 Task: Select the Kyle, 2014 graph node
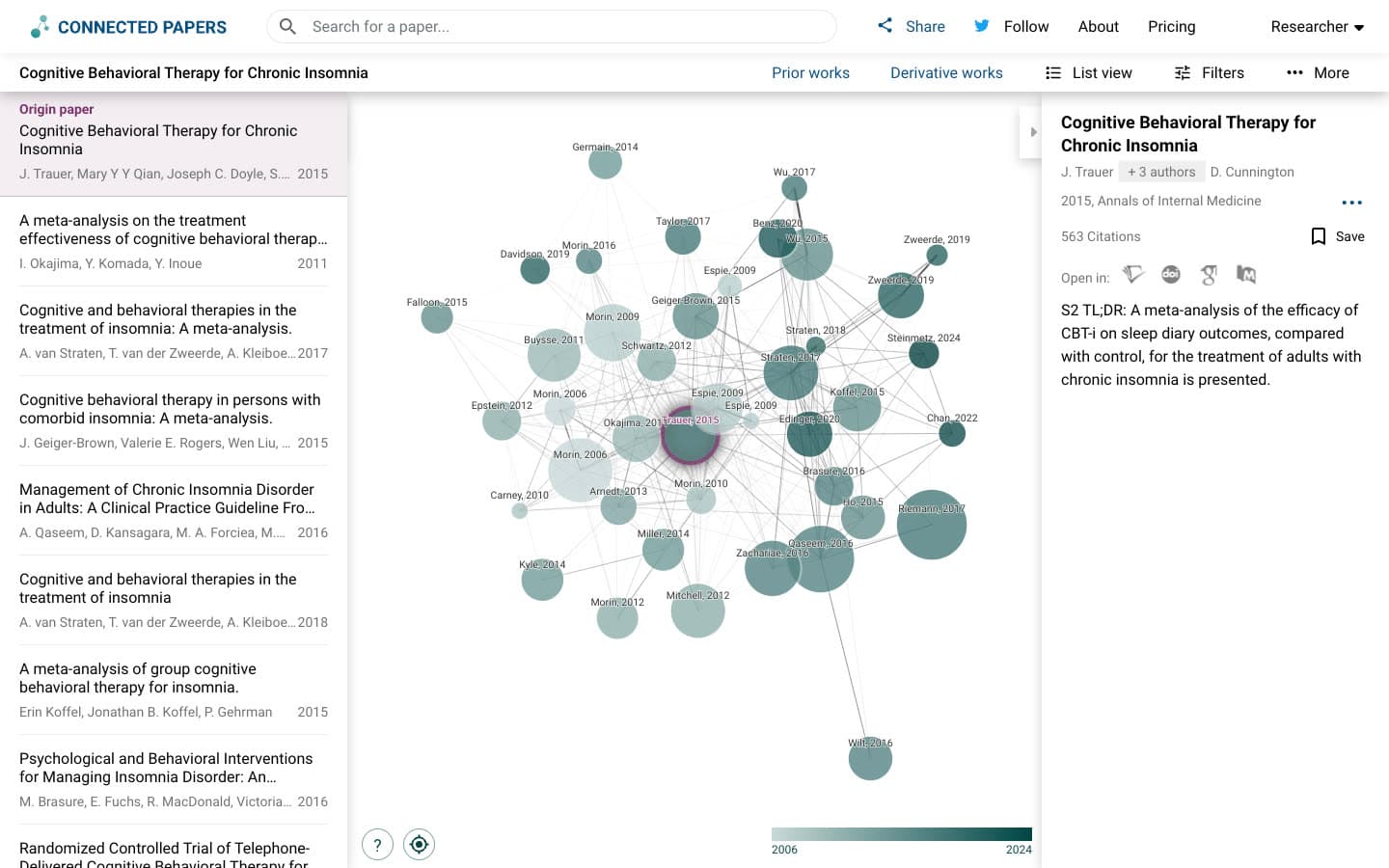(542, 580)
